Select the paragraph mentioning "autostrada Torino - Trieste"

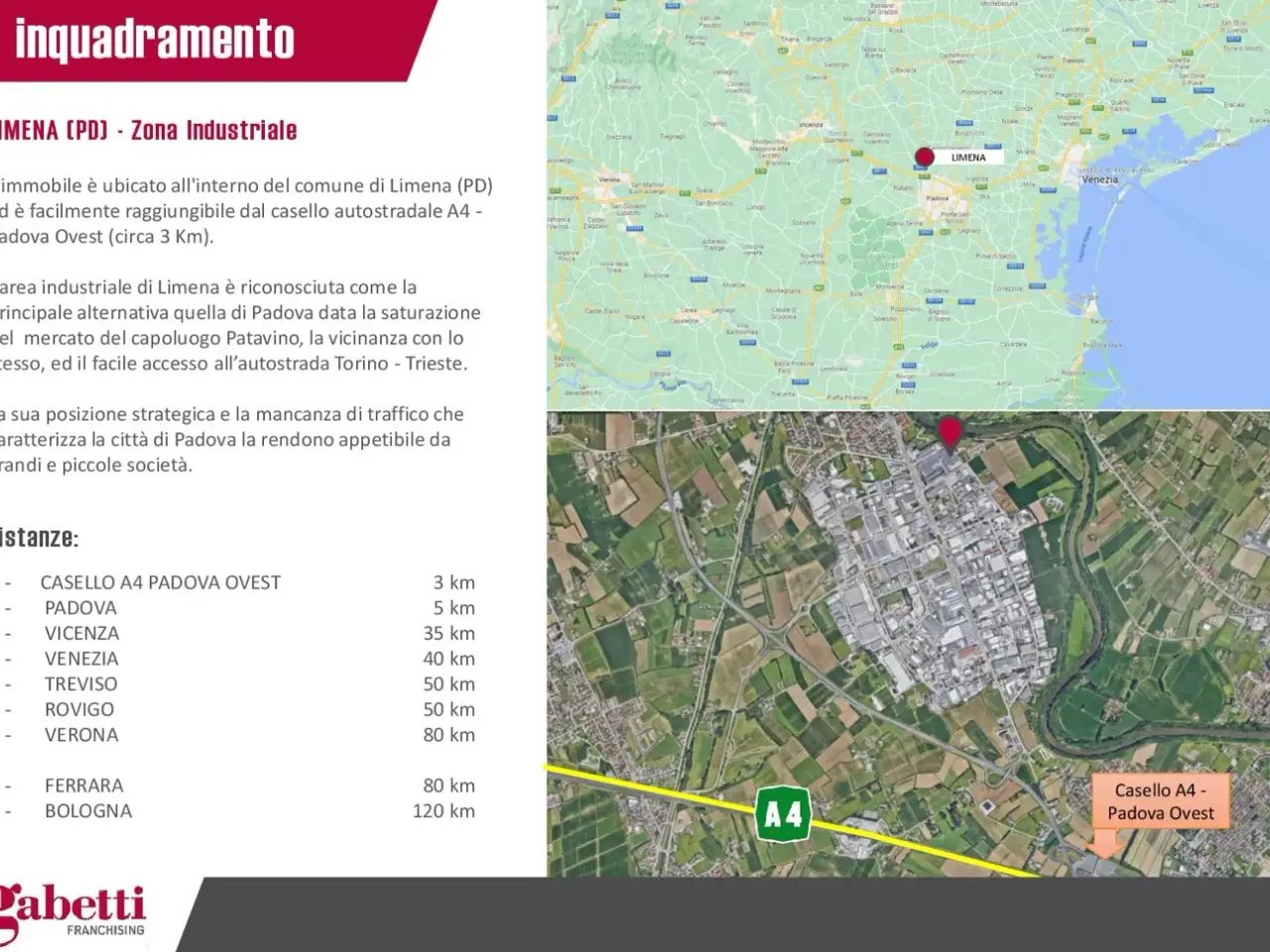(240, 325)
